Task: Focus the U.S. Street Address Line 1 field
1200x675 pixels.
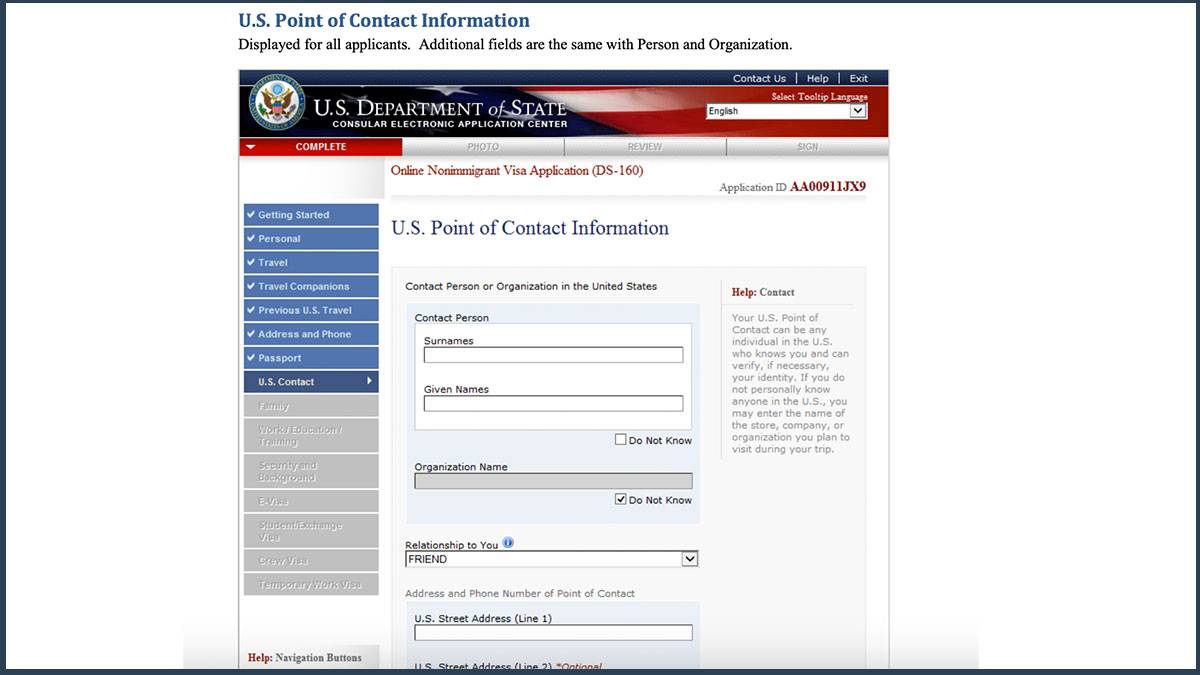Action: coord(553,633)
